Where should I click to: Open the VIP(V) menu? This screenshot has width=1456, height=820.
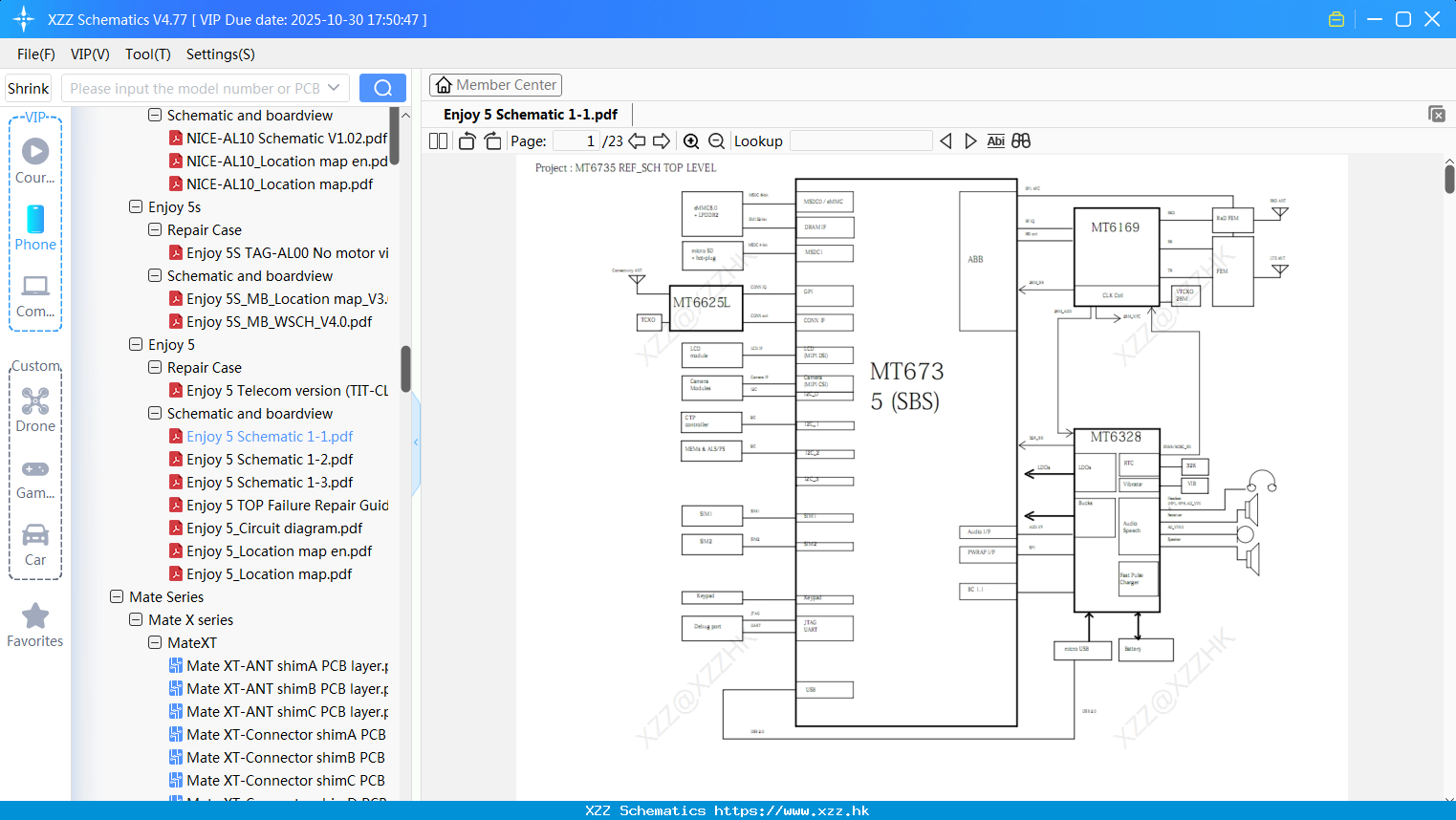pyautogui.click(x=90, y=54)
